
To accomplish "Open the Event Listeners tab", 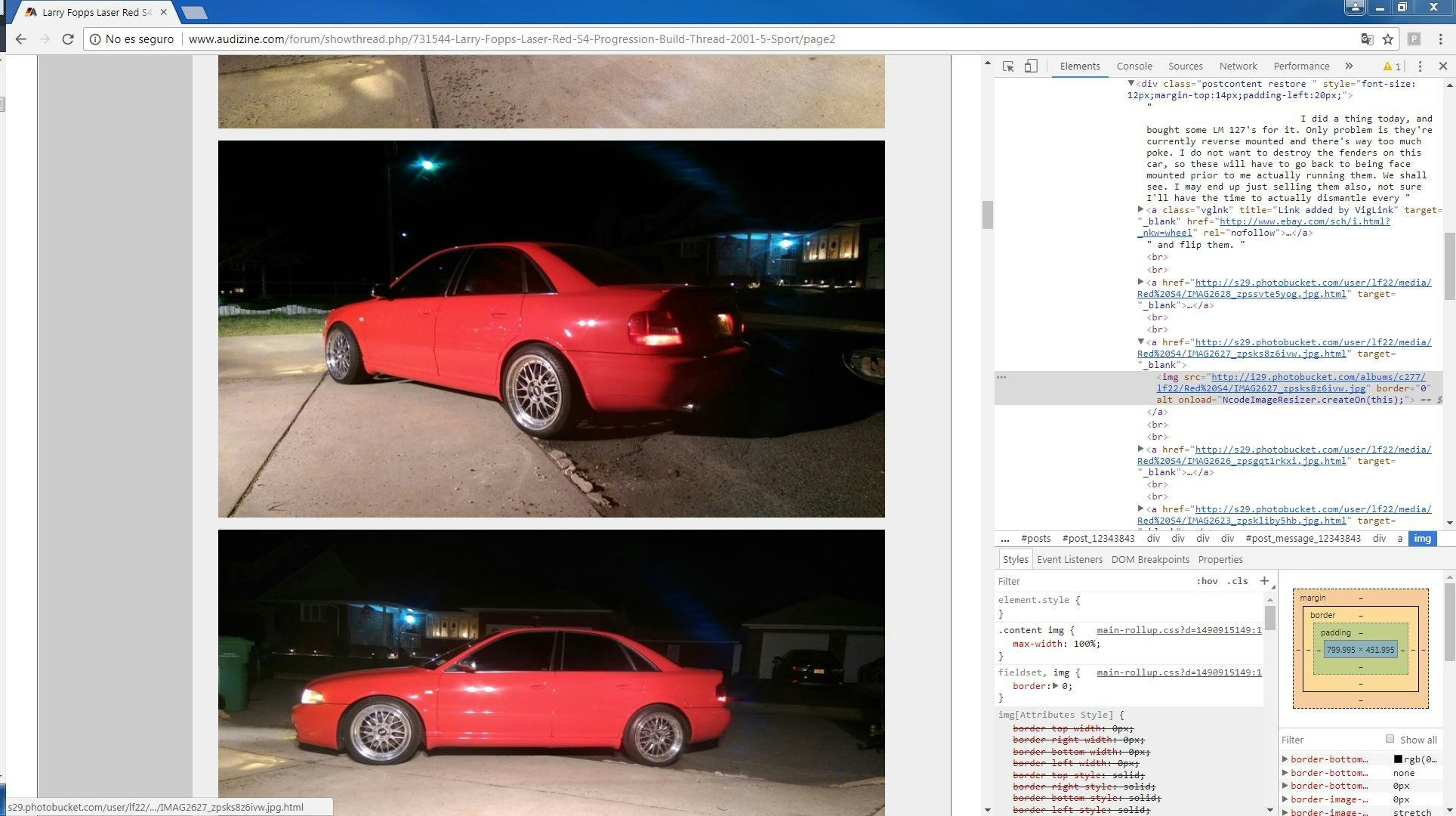I will (x=1070, y=559).
